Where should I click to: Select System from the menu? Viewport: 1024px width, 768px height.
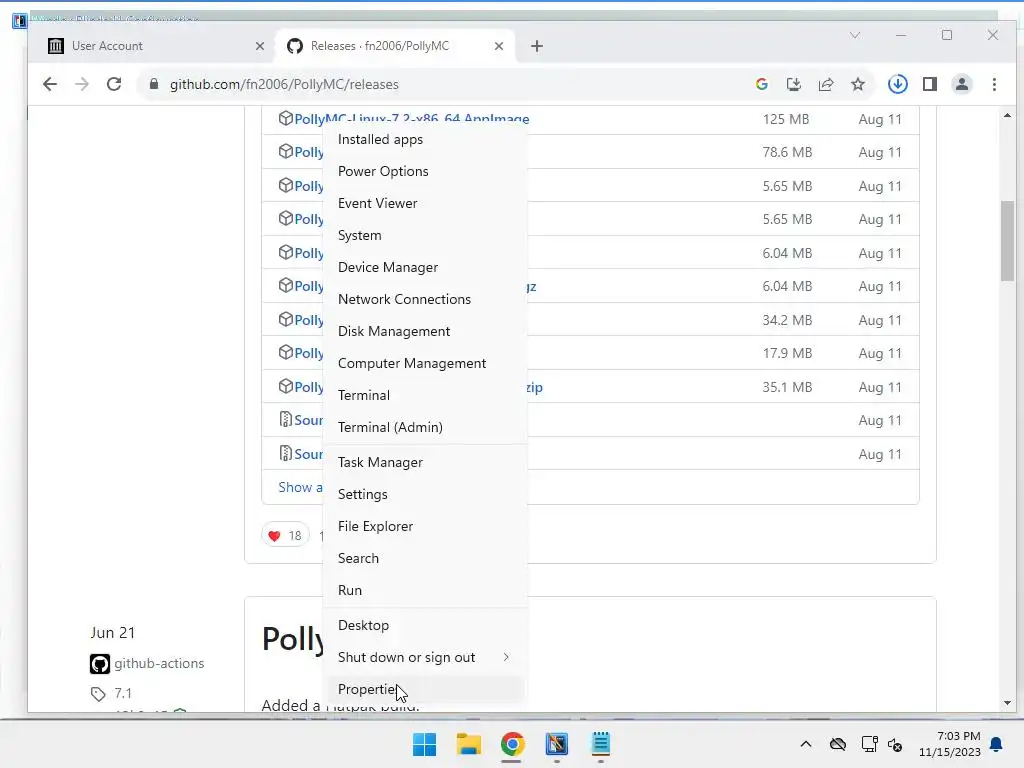coord(424,235)
